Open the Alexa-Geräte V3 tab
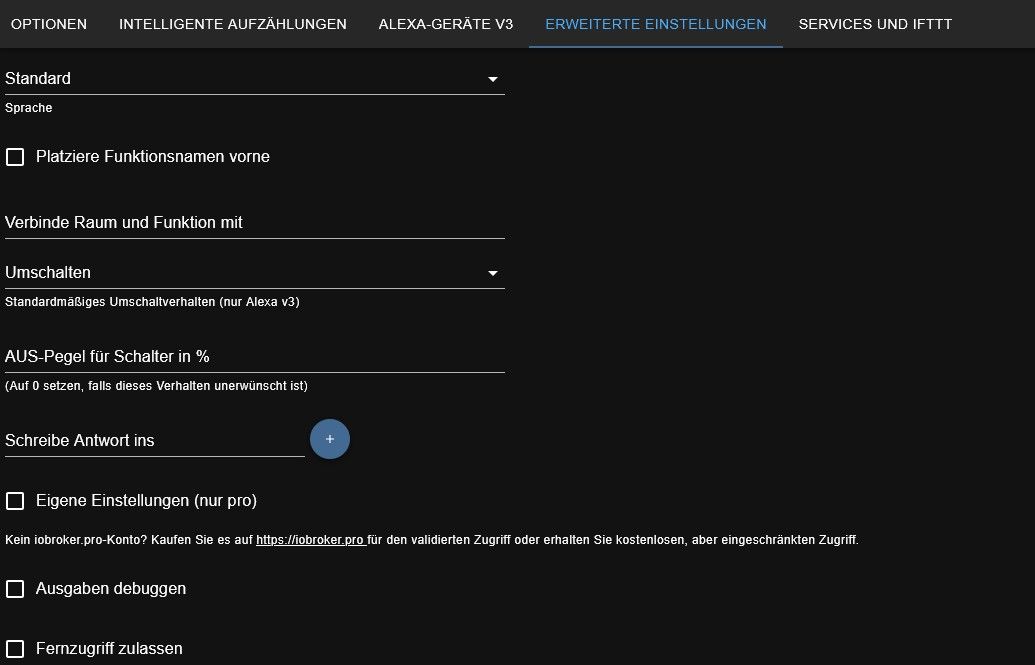Screen dimensions: 1035x665 coord(446,24)
